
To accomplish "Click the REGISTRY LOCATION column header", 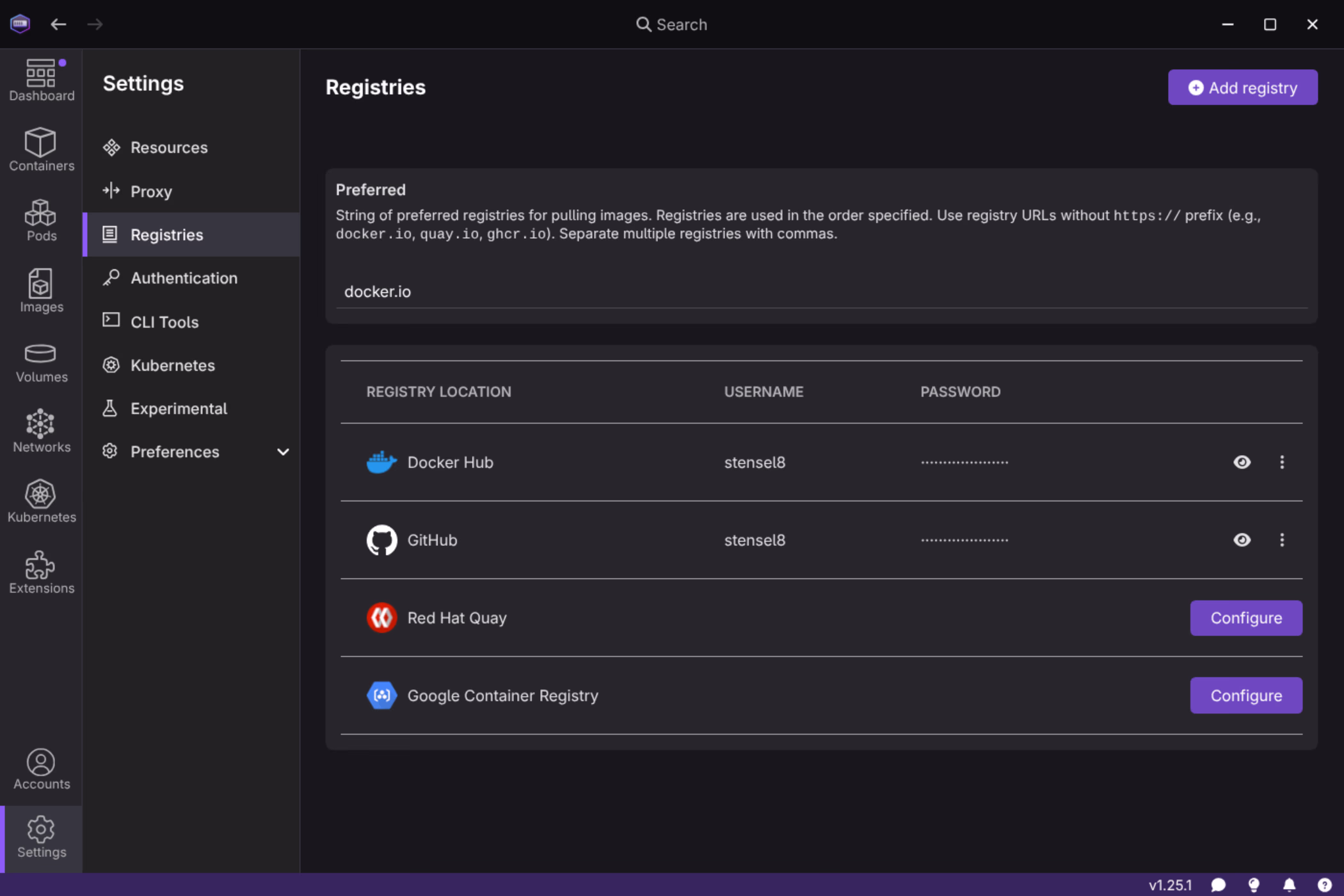I will [x=438, y=392].
